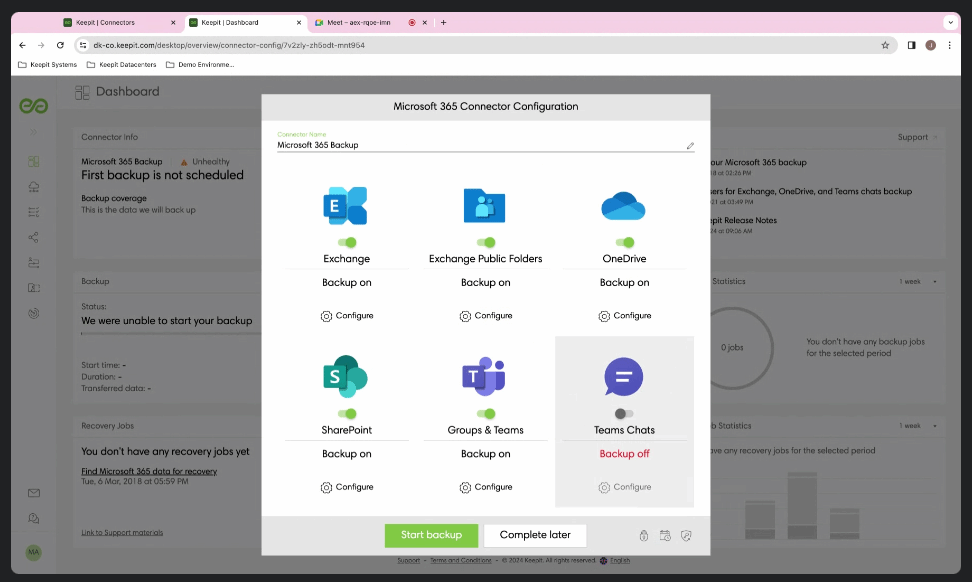Viewport: 972px width, 582px height.
Task: Enable the Teams Chats backup toggle
Action: (624, 414)
